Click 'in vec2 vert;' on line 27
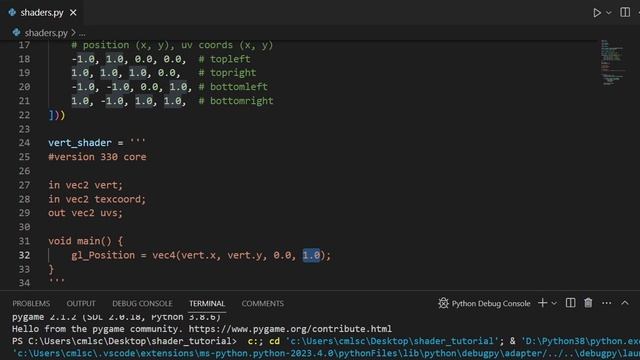 85,185
